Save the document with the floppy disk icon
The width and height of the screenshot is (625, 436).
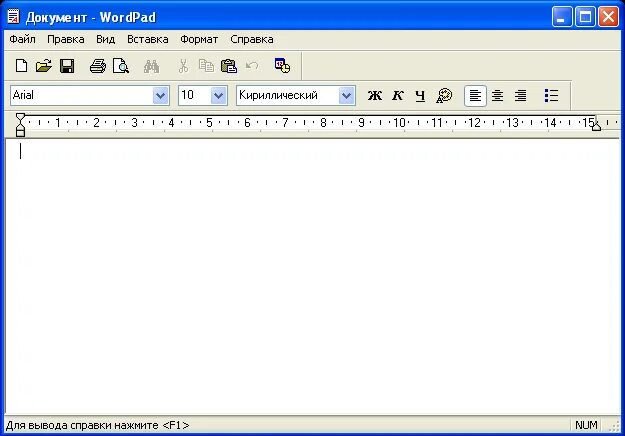point(67,66)
